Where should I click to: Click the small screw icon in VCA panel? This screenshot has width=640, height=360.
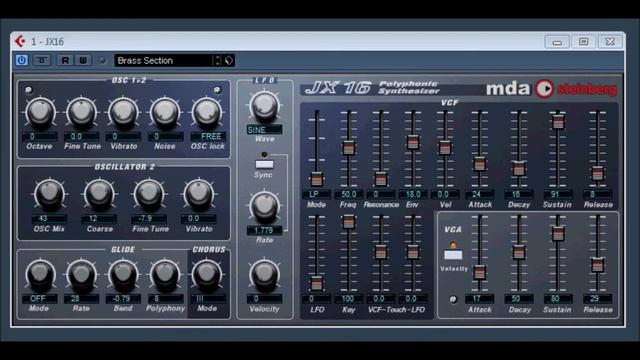click(x=453, y=299)
